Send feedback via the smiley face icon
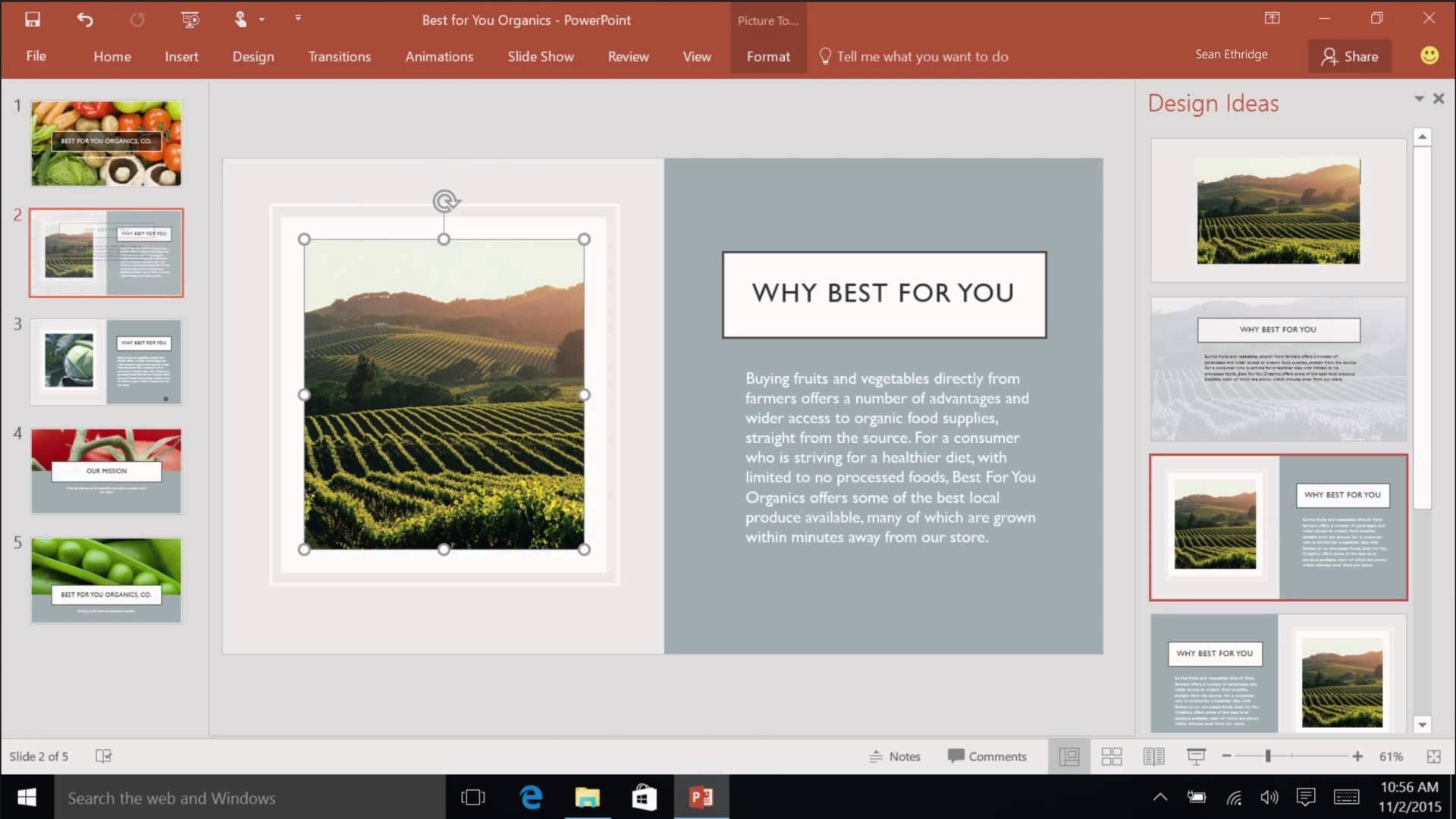The image size is (1456, 819). (x=1429, y=55)
